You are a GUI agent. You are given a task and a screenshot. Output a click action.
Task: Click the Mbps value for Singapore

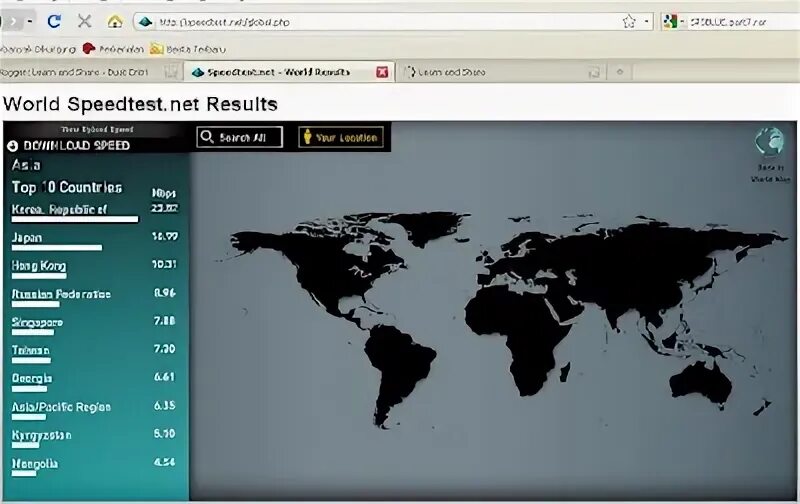(x=164, y=321)
